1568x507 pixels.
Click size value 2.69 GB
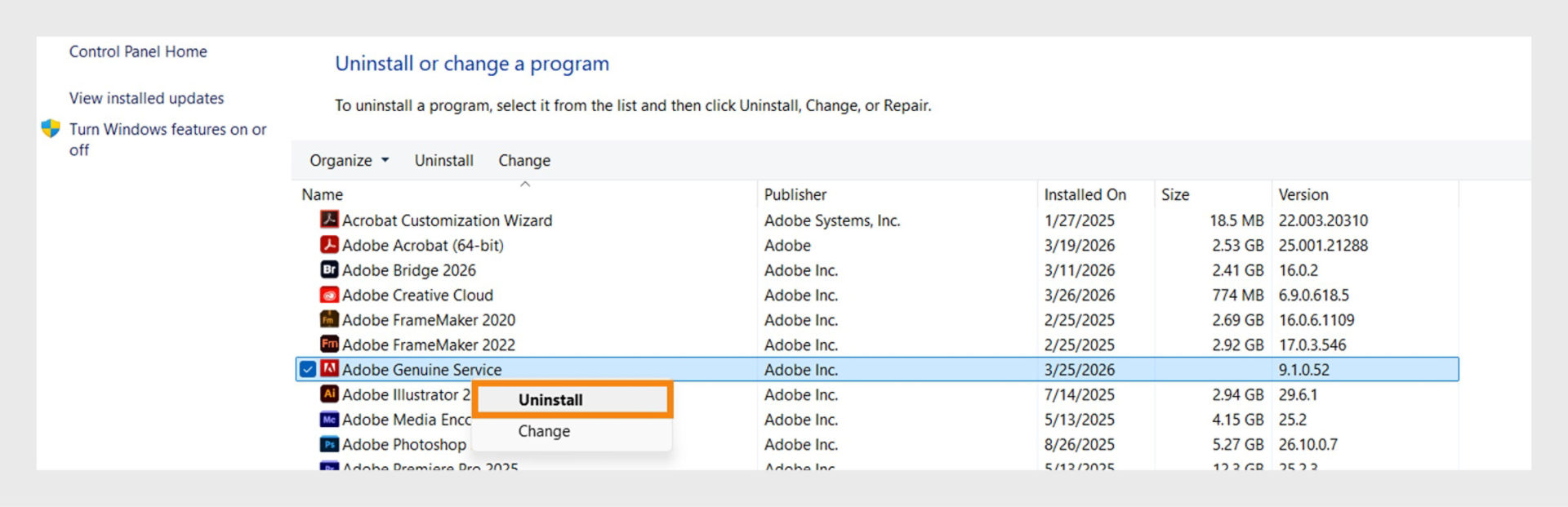pos(1237,320)
